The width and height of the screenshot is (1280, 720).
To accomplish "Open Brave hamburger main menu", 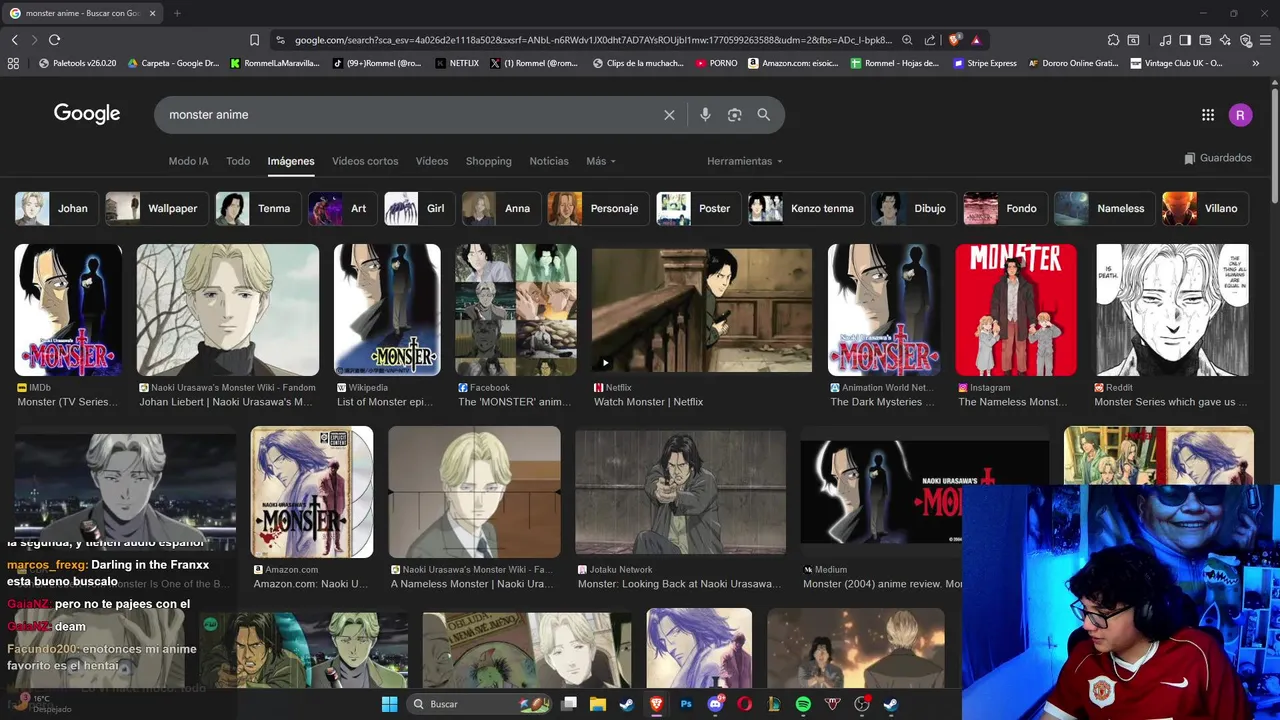I will click(1265, 40).
